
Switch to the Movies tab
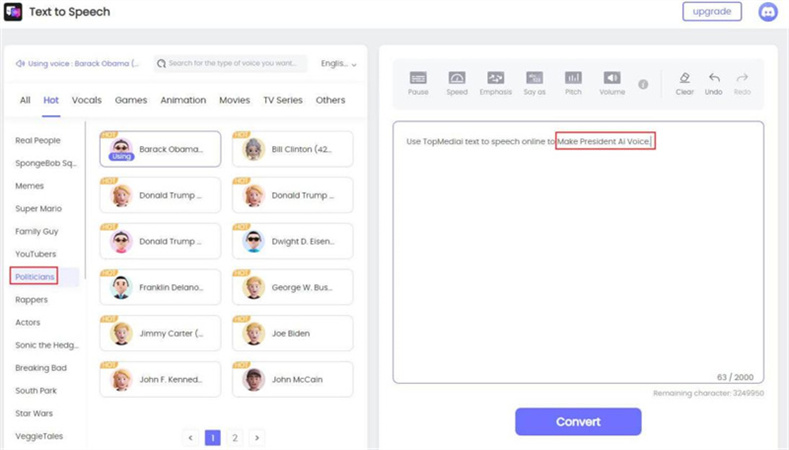[x=234, y=100]
